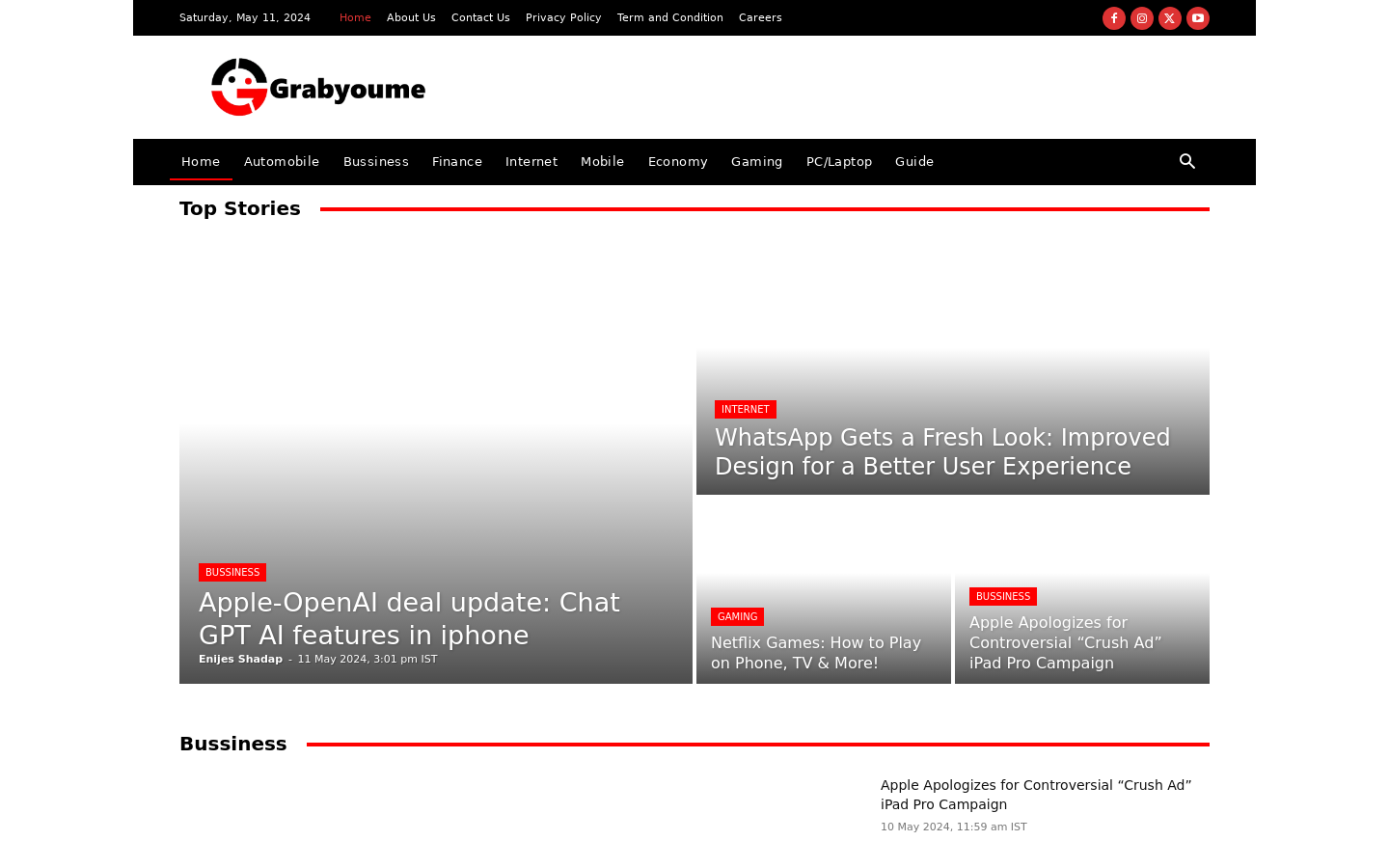
Task: Open the YouTube social icon
Action: click(1197, 18)
